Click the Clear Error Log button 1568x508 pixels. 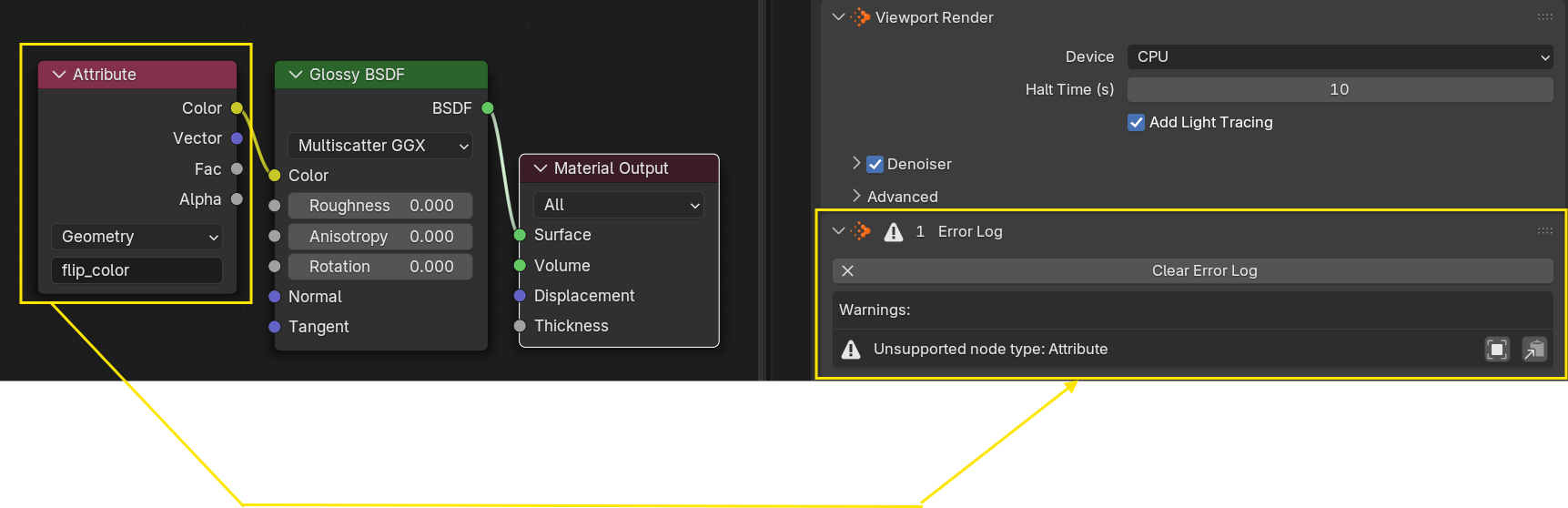pos(1203,271)
